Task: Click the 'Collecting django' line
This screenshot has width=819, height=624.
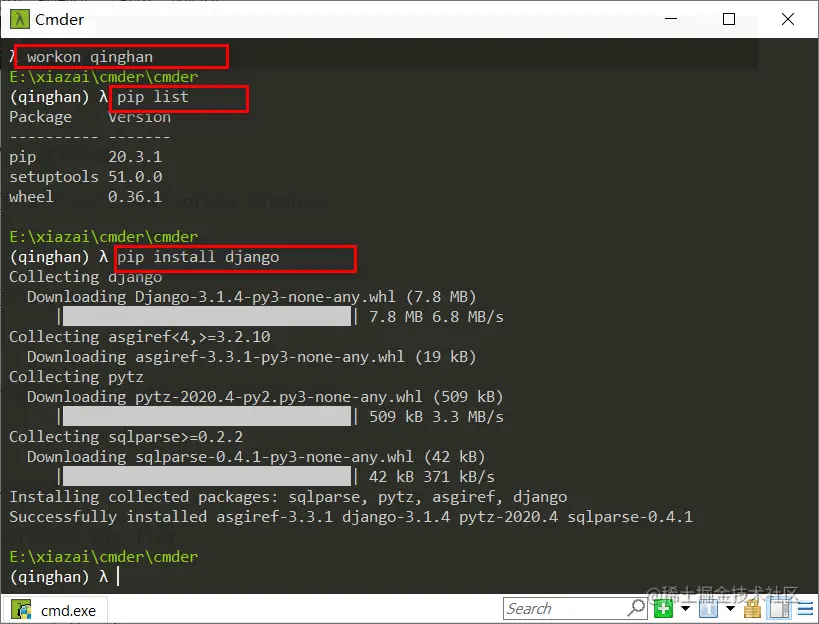Action: coord(86,277)
